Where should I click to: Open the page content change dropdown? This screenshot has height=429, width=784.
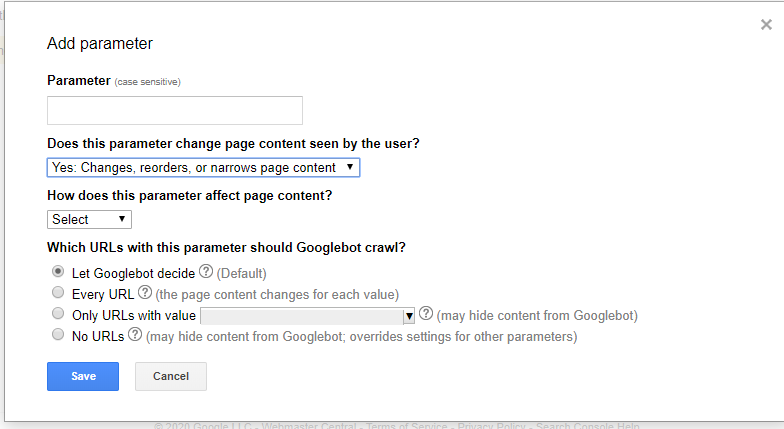point(204,168)
